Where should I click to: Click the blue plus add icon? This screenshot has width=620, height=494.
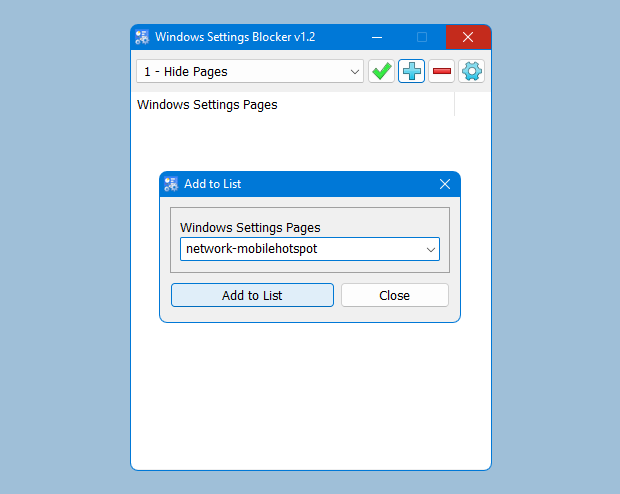[x=411, y=72]
